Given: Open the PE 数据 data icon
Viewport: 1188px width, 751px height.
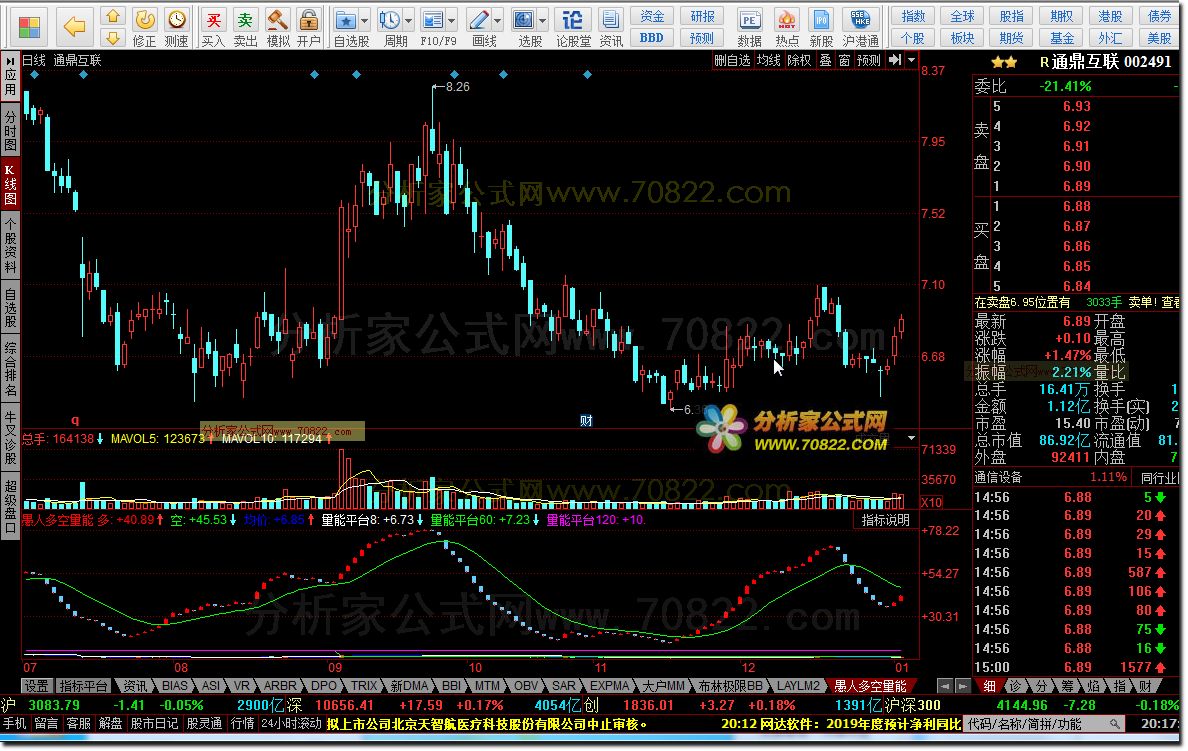Looking at the screenshot, I should (x=749, y=28).
